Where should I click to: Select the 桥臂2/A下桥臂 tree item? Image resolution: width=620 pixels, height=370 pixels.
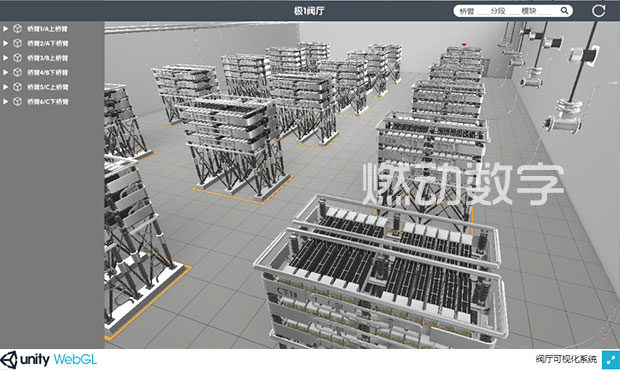tap(47, 43)
